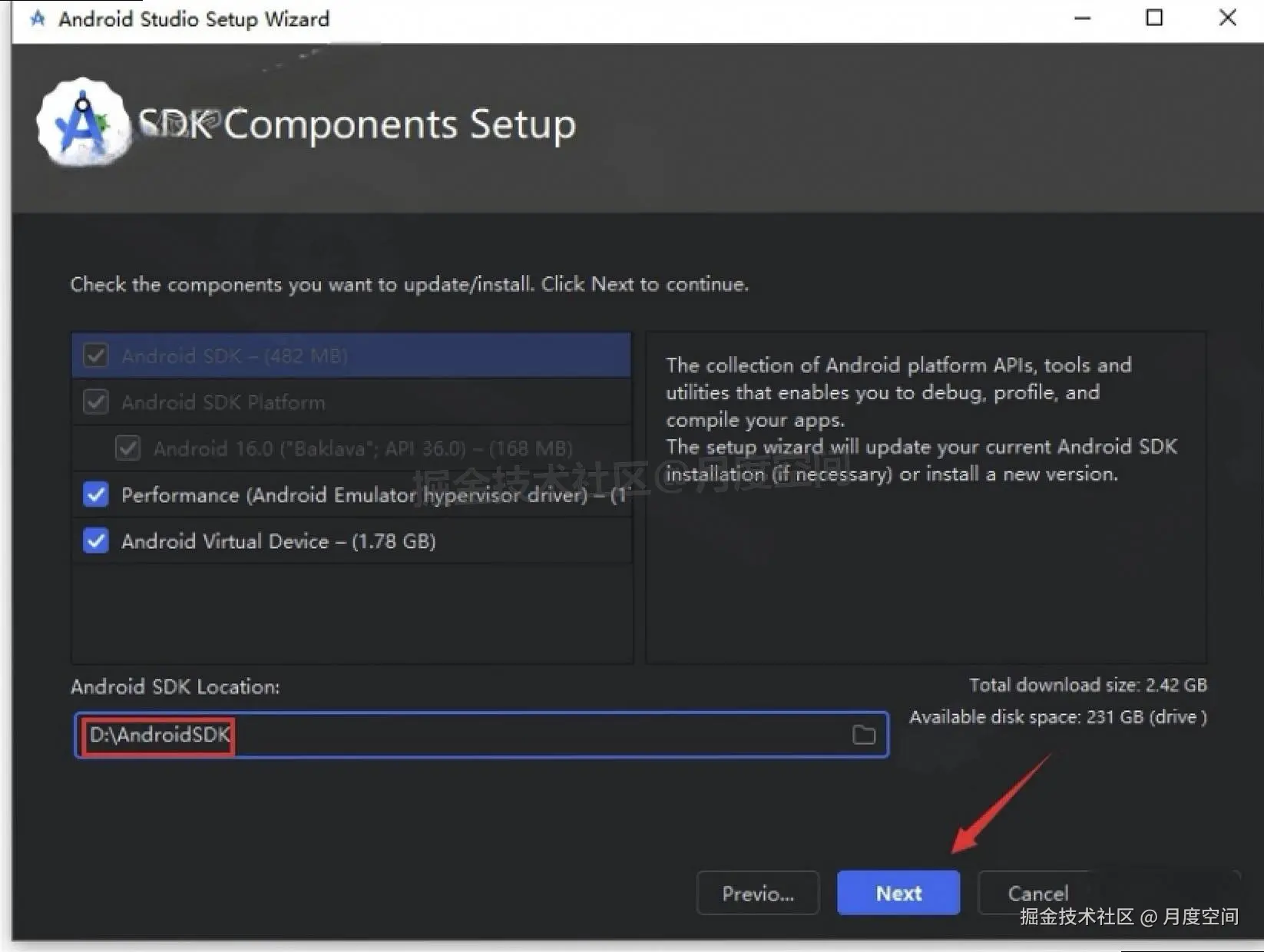Highlight the SDK path text in the field
1264x952 pixels.
click(157, 735)
